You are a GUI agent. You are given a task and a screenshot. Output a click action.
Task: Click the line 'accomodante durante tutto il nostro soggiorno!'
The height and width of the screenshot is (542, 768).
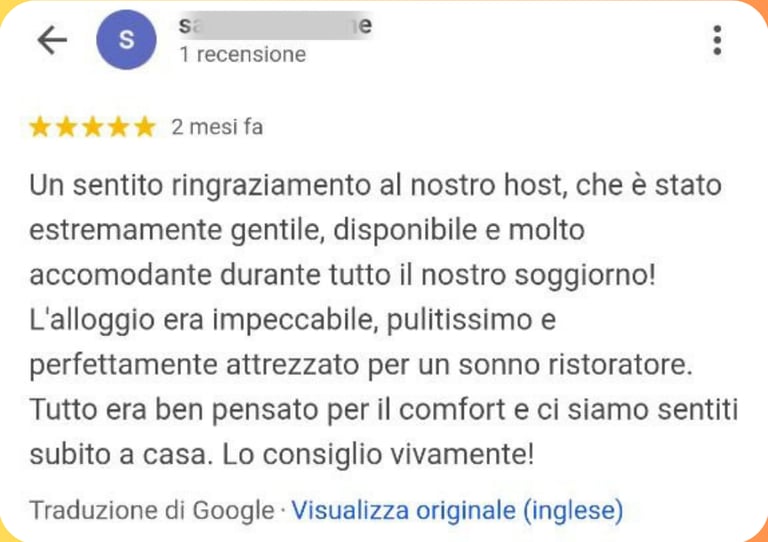(x=342, y=275)
